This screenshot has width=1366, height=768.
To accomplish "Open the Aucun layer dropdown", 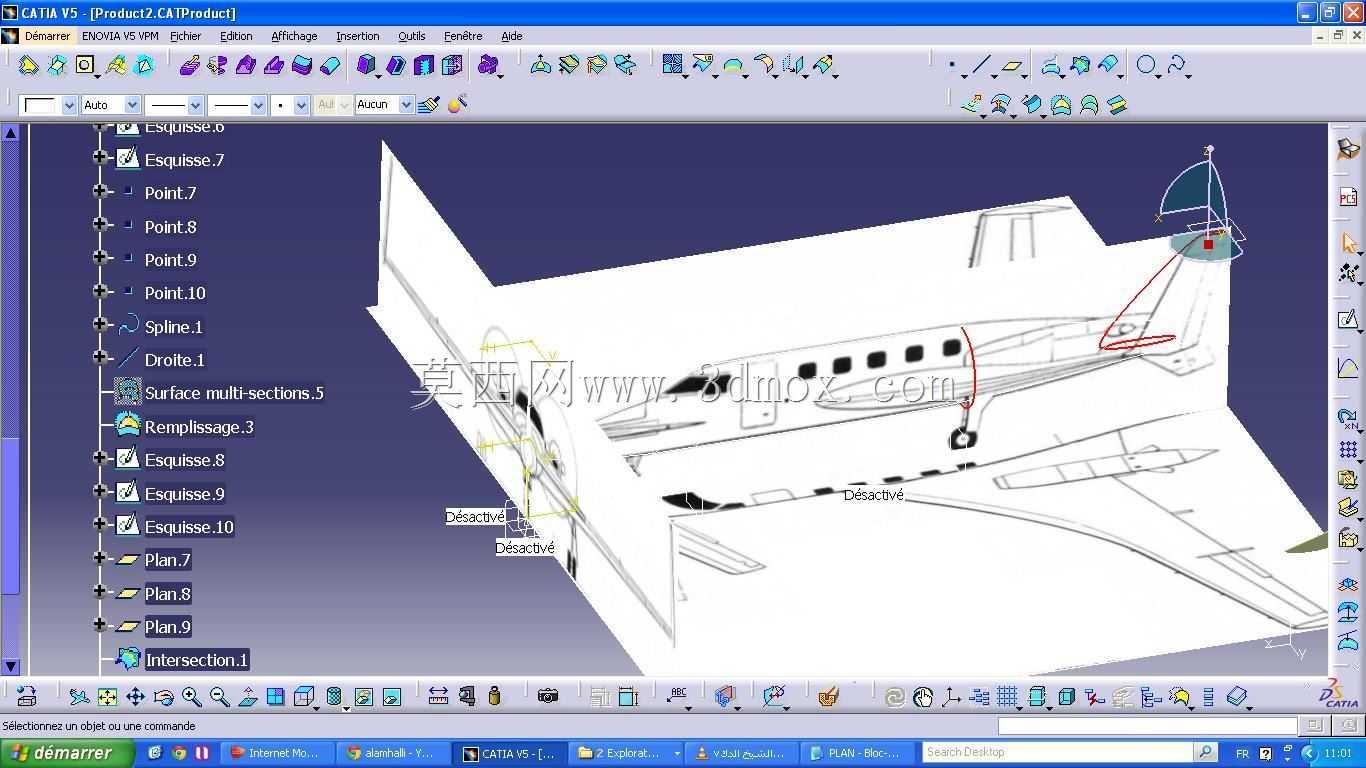I will coord(405,105).
